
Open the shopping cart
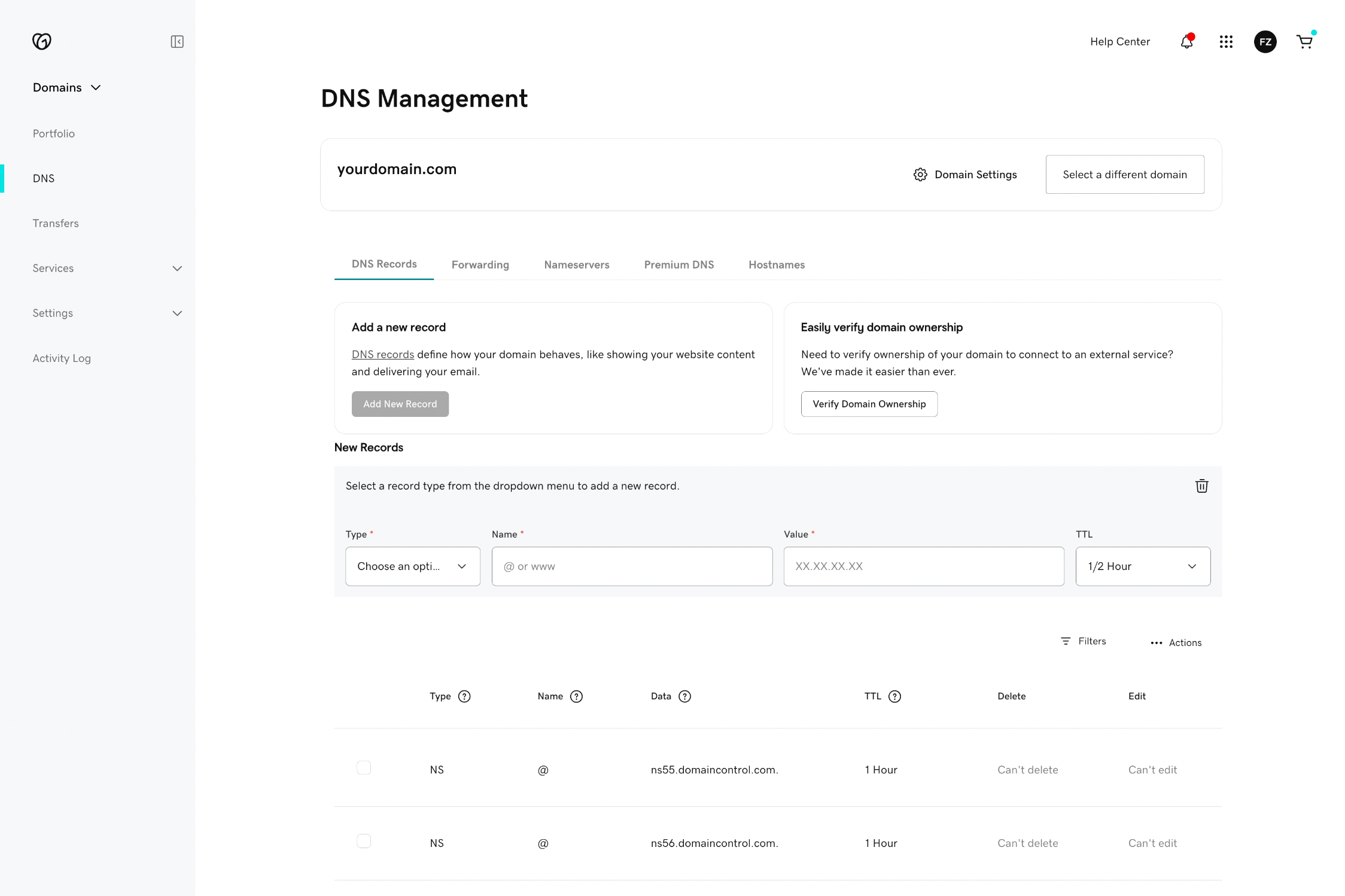click(x=1304, y=42)
